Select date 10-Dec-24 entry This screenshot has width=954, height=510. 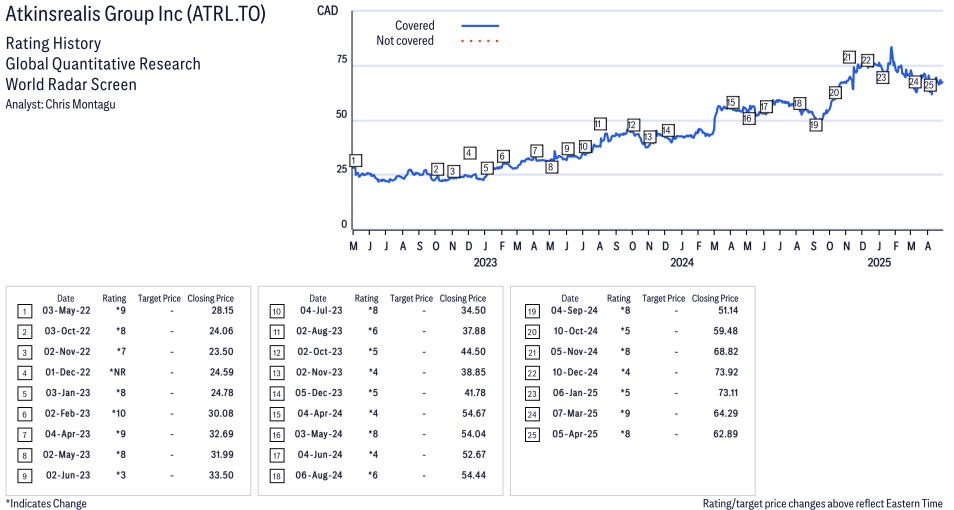[576, 372]
